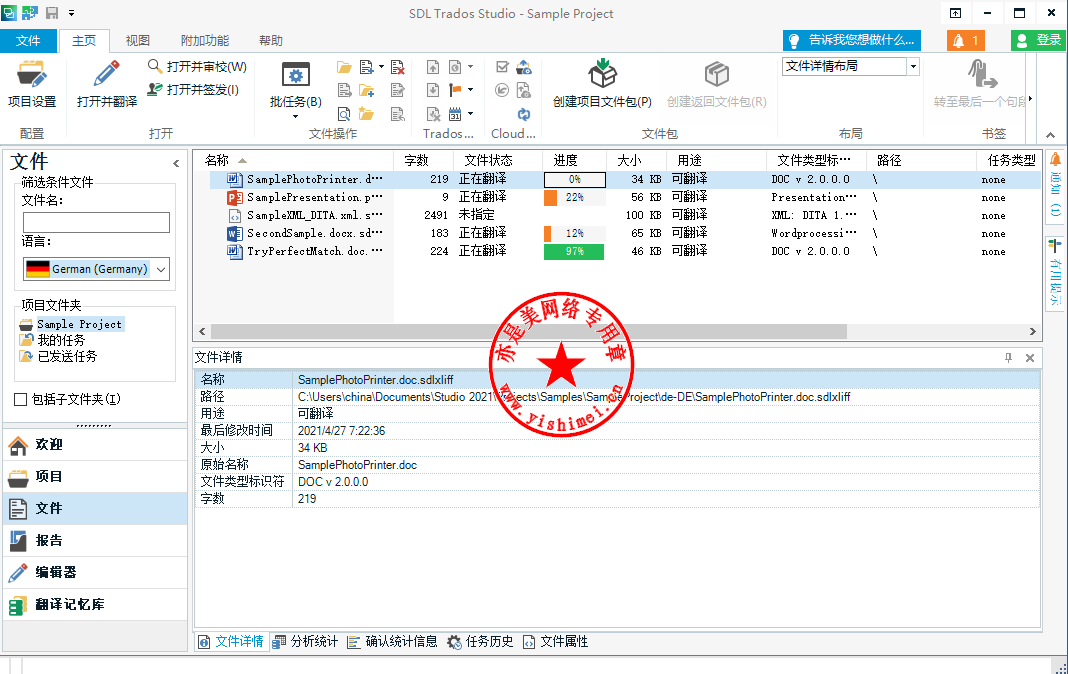Expand the 批任务(B) dropdown arrow
Viewport: 1068px width, 674px height.
(296, 116)
